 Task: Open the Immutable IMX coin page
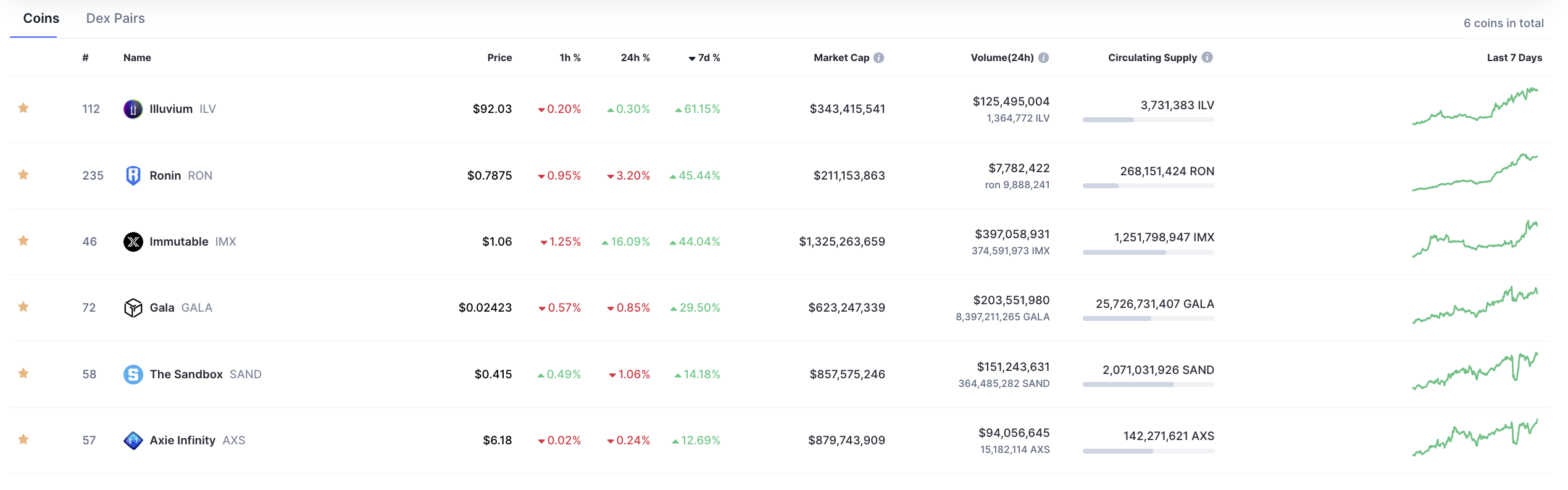[193, 241]
